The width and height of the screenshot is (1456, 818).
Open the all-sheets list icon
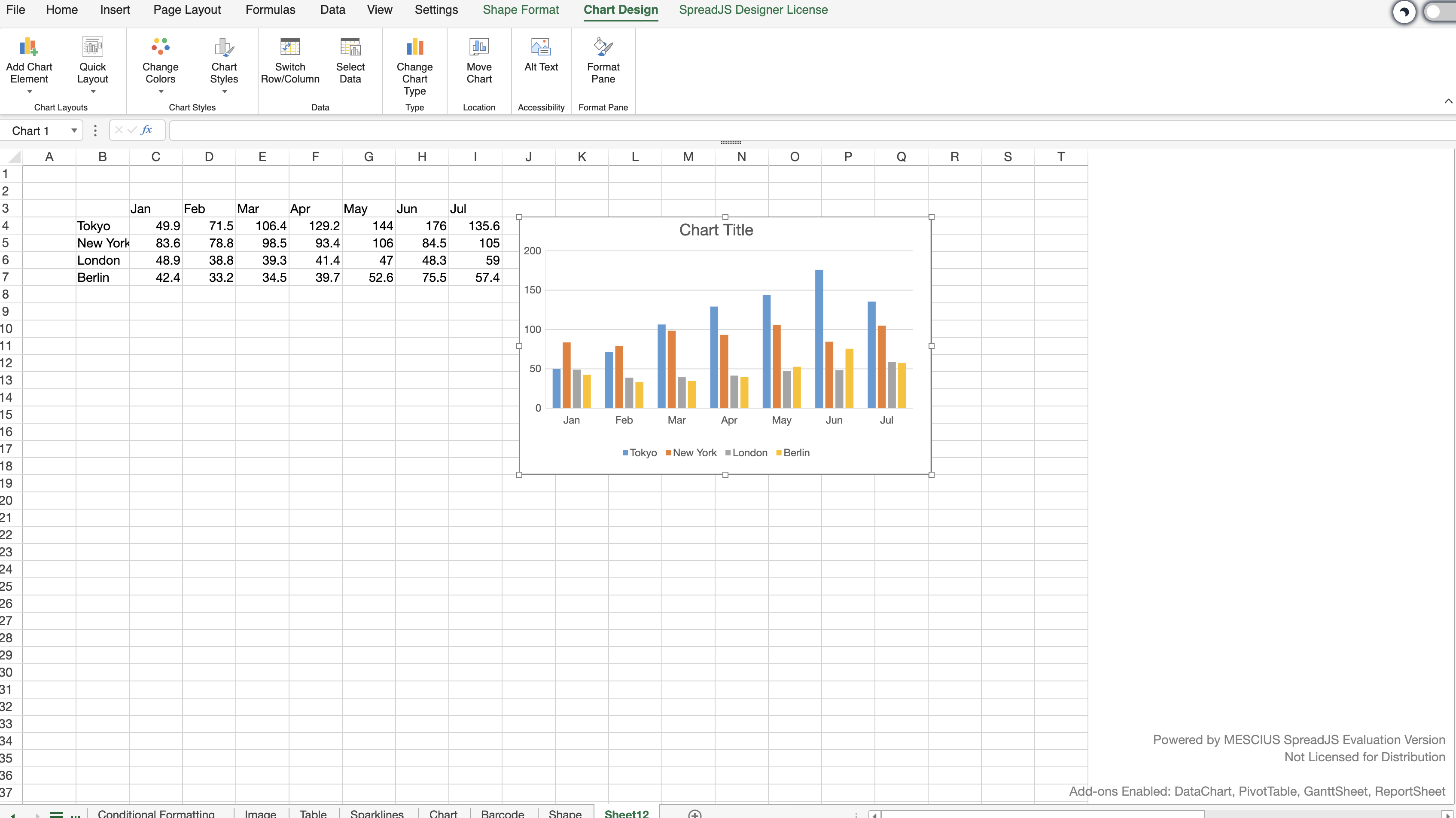click(x=56, y=814)
